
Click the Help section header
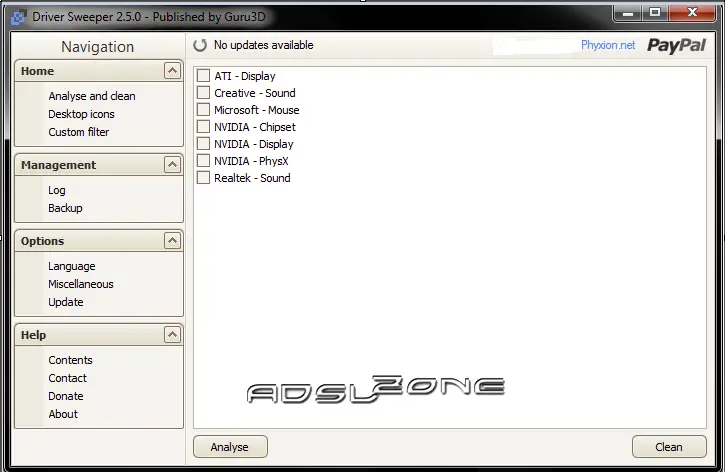(99, 335)
